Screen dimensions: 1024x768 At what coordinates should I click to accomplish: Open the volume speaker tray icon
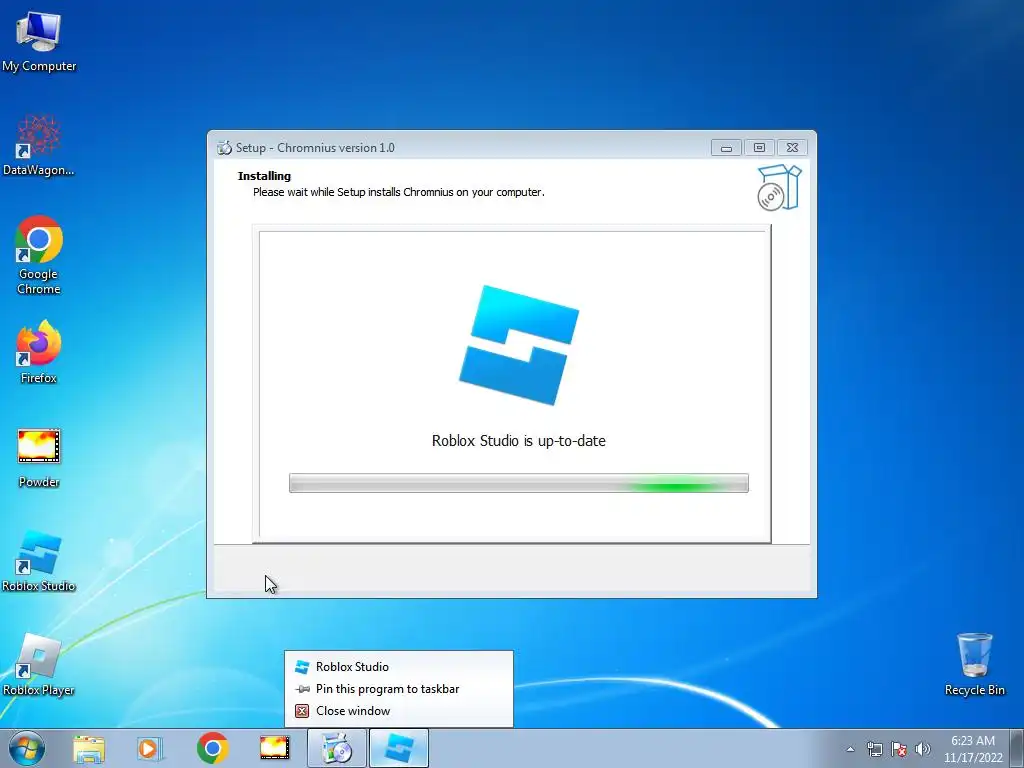(922, 749)
